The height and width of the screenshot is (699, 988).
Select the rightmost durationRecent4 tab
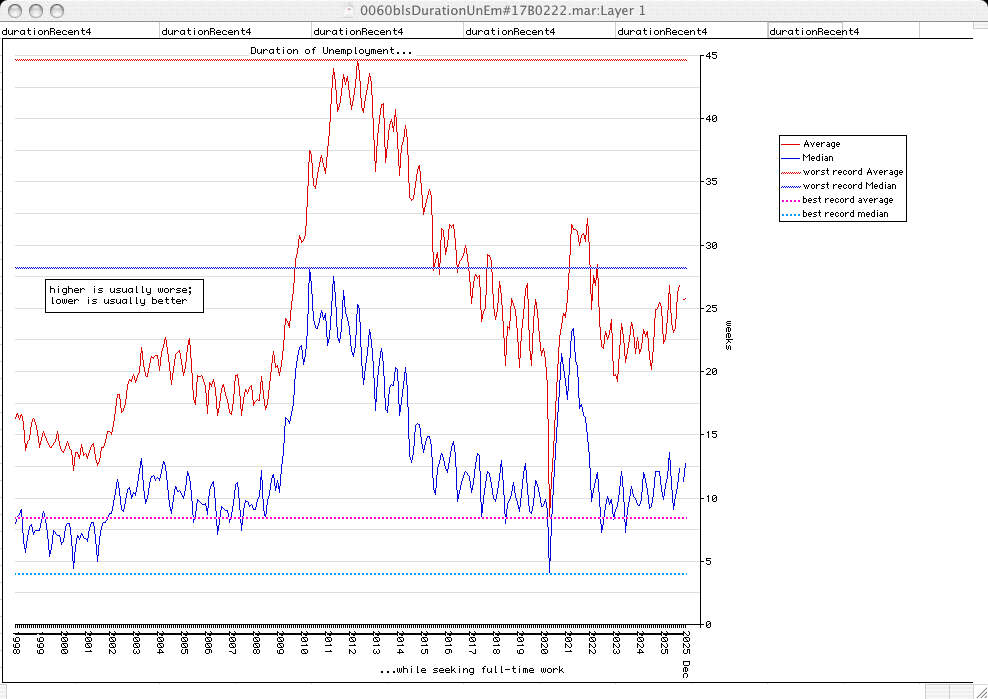[x=813, y=31]
